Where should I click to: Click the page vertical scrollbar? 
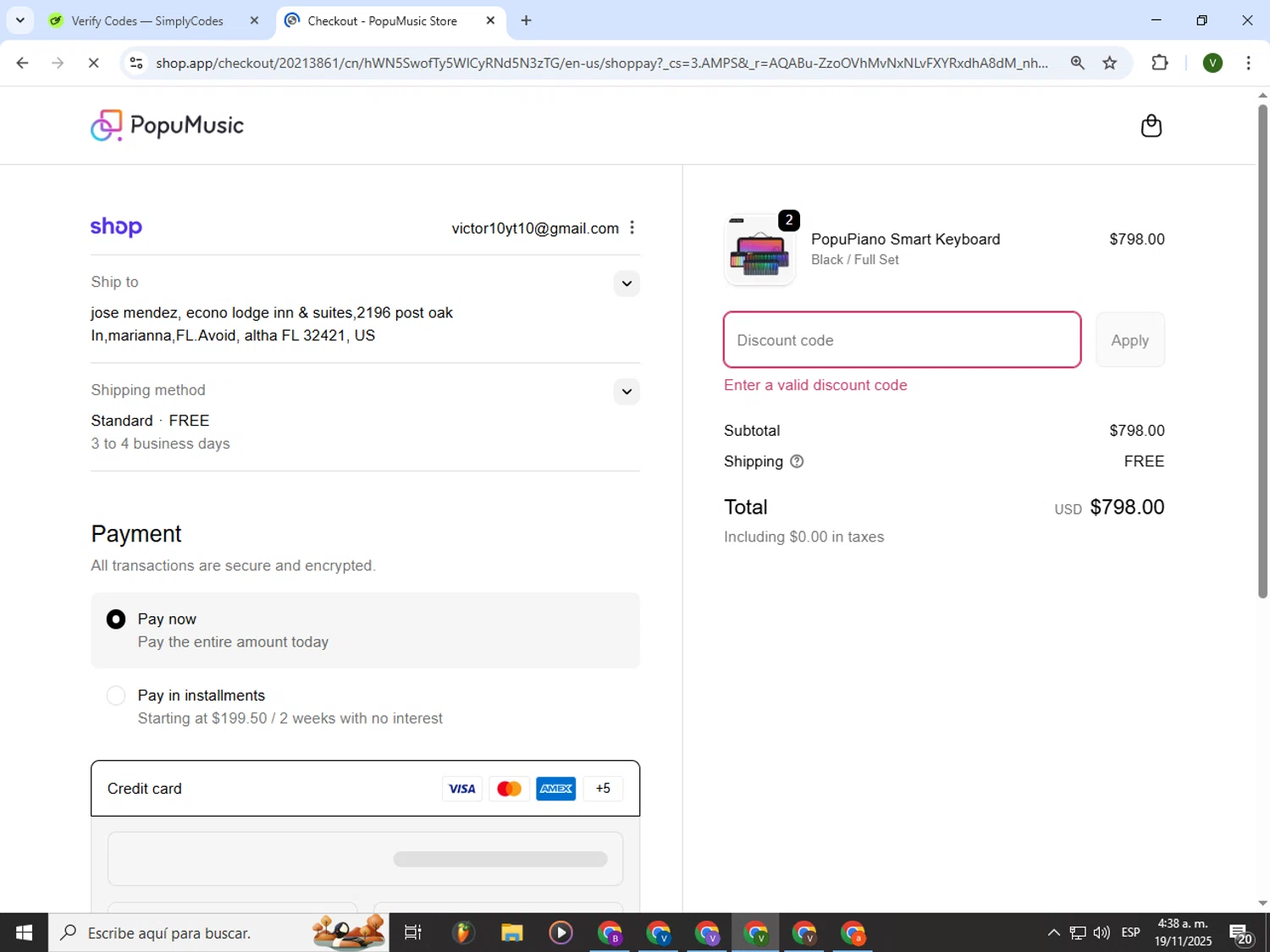tap(1262, 351)
